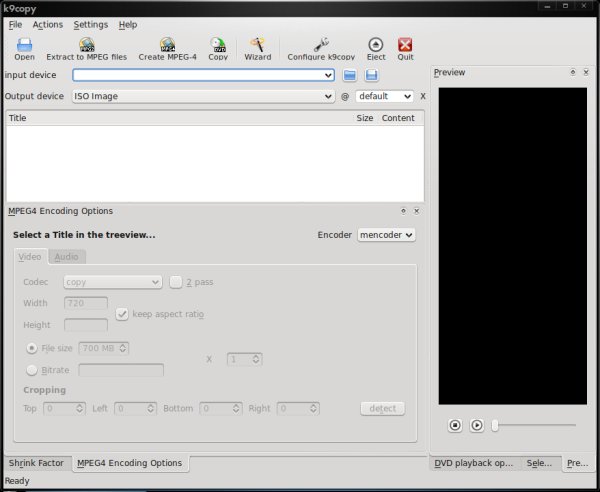
Task: Click the Size column header
Action: [x=364, y=118]
